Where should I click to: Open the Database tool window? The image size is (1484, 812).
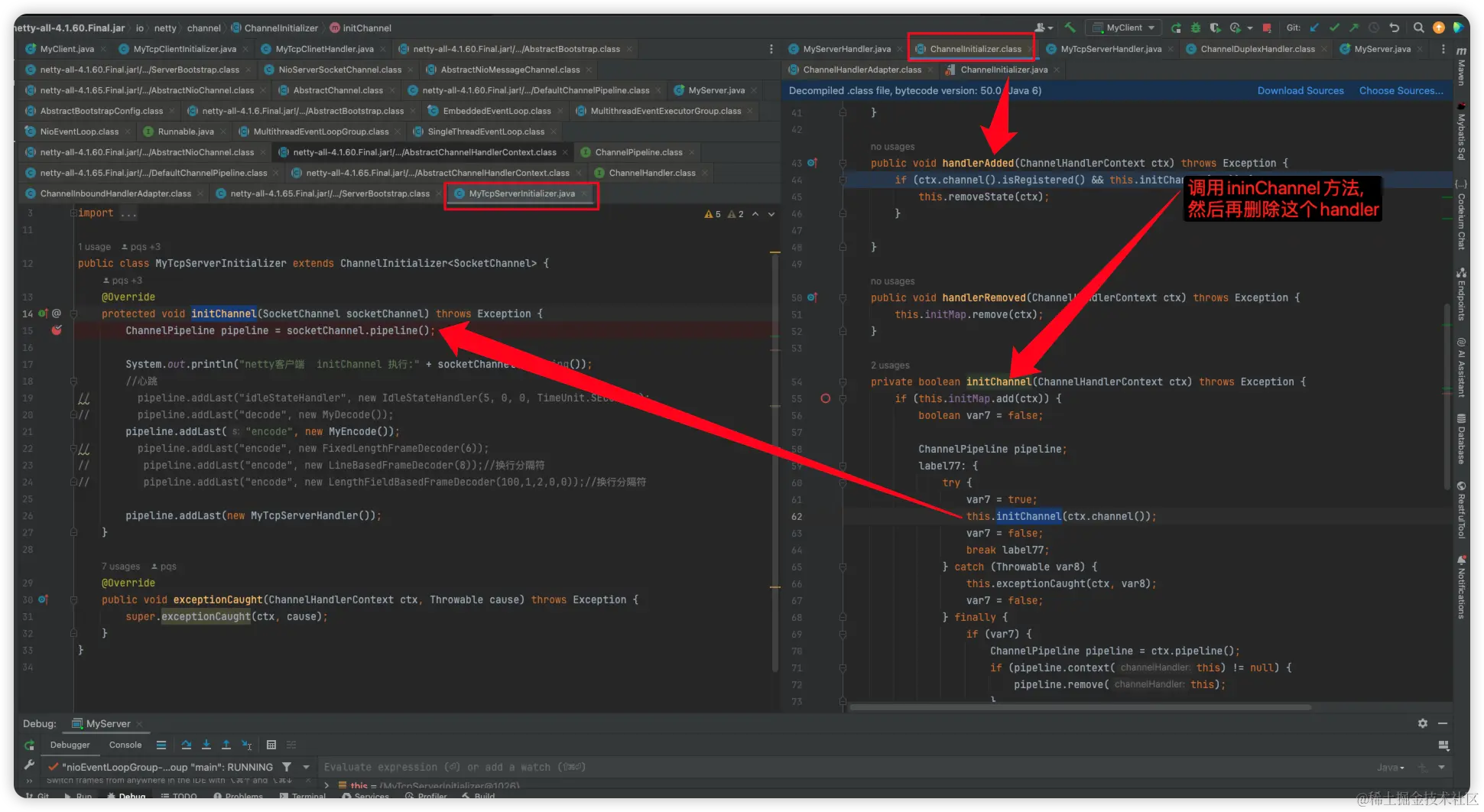click(1461, 439)
